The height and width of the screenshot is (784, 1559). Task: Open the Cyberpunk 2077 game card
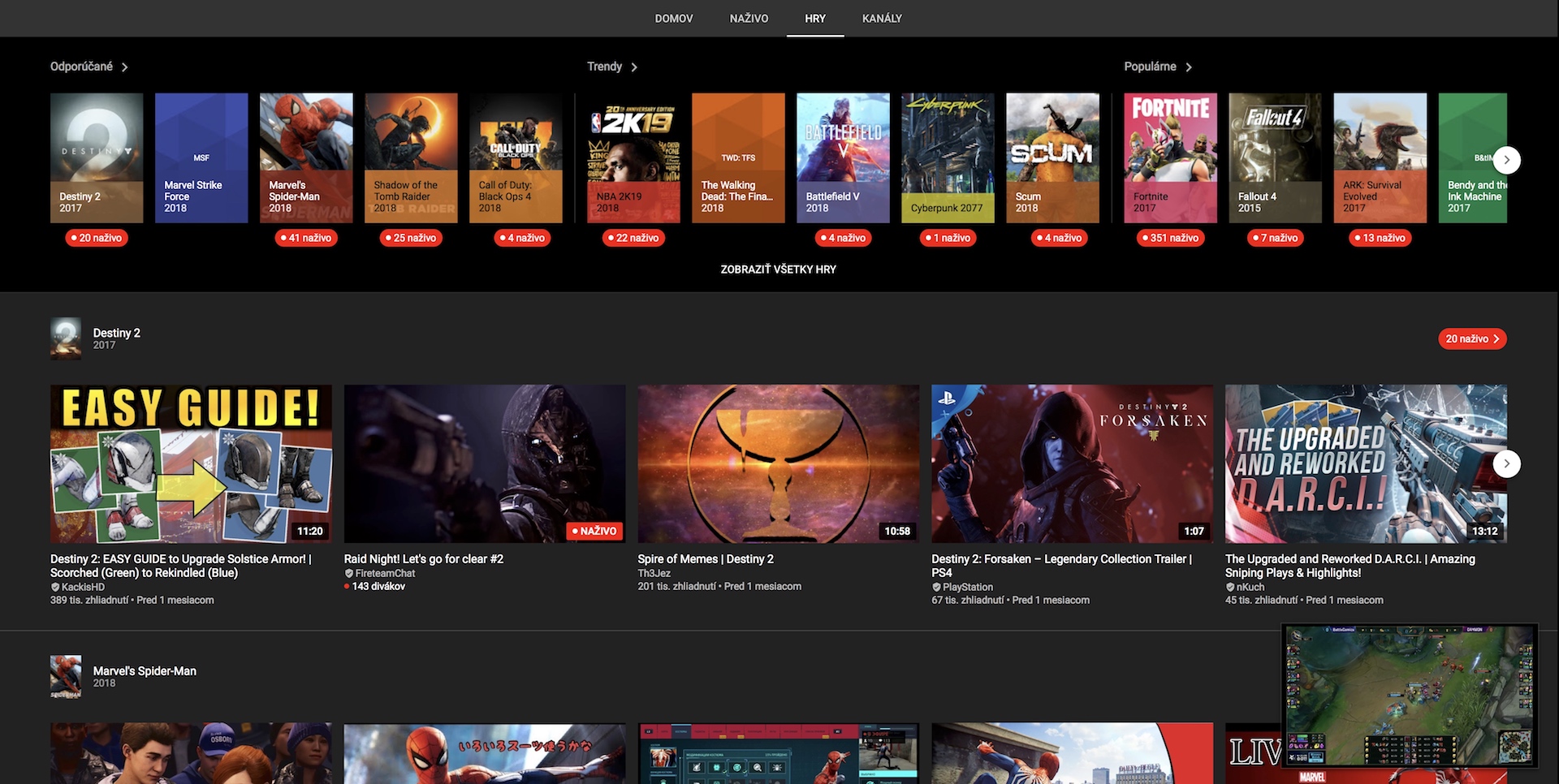[x=948, y=157]
